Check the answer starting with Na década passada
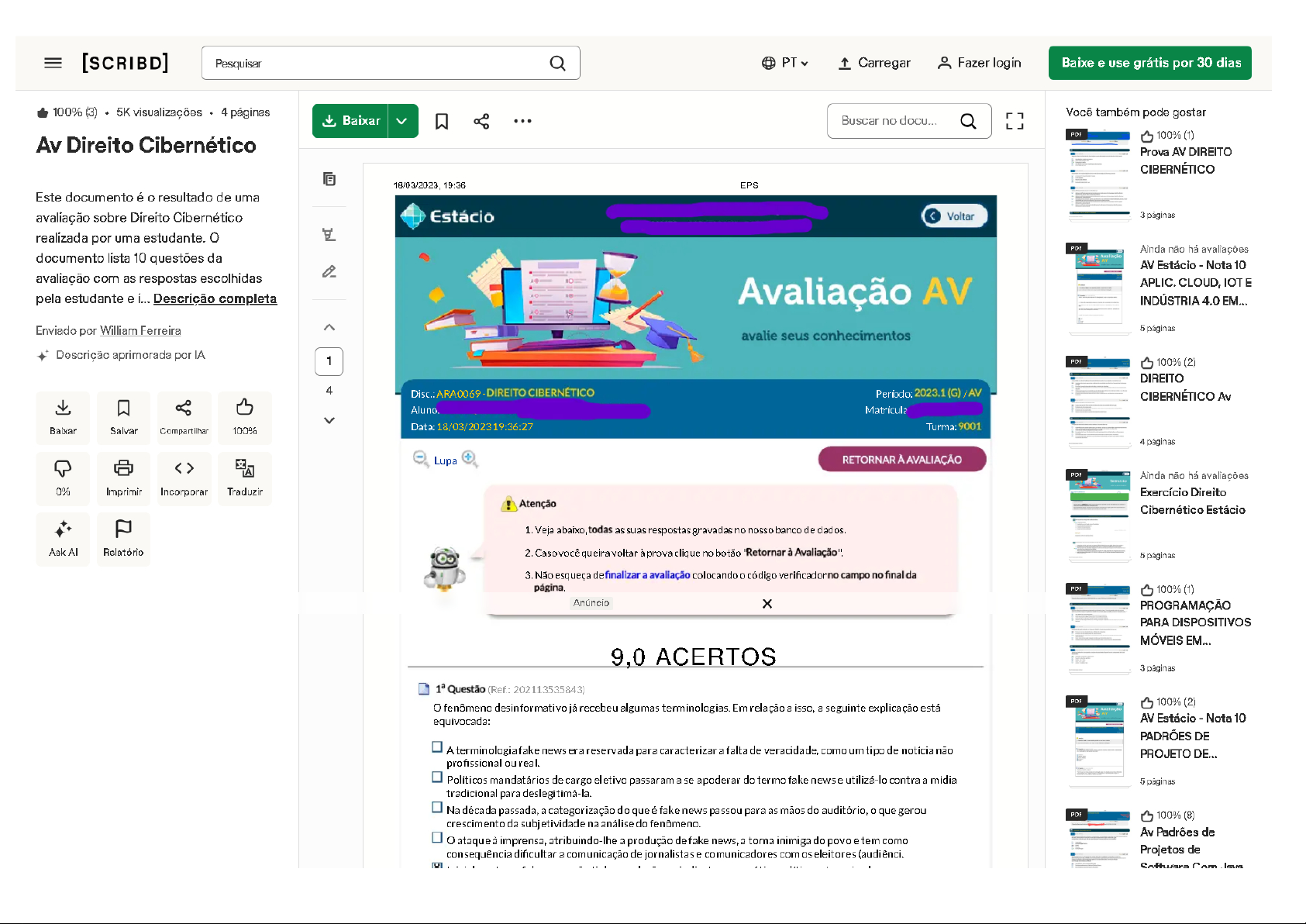The width and height of the screenshot is (1306, 924). 437,807
